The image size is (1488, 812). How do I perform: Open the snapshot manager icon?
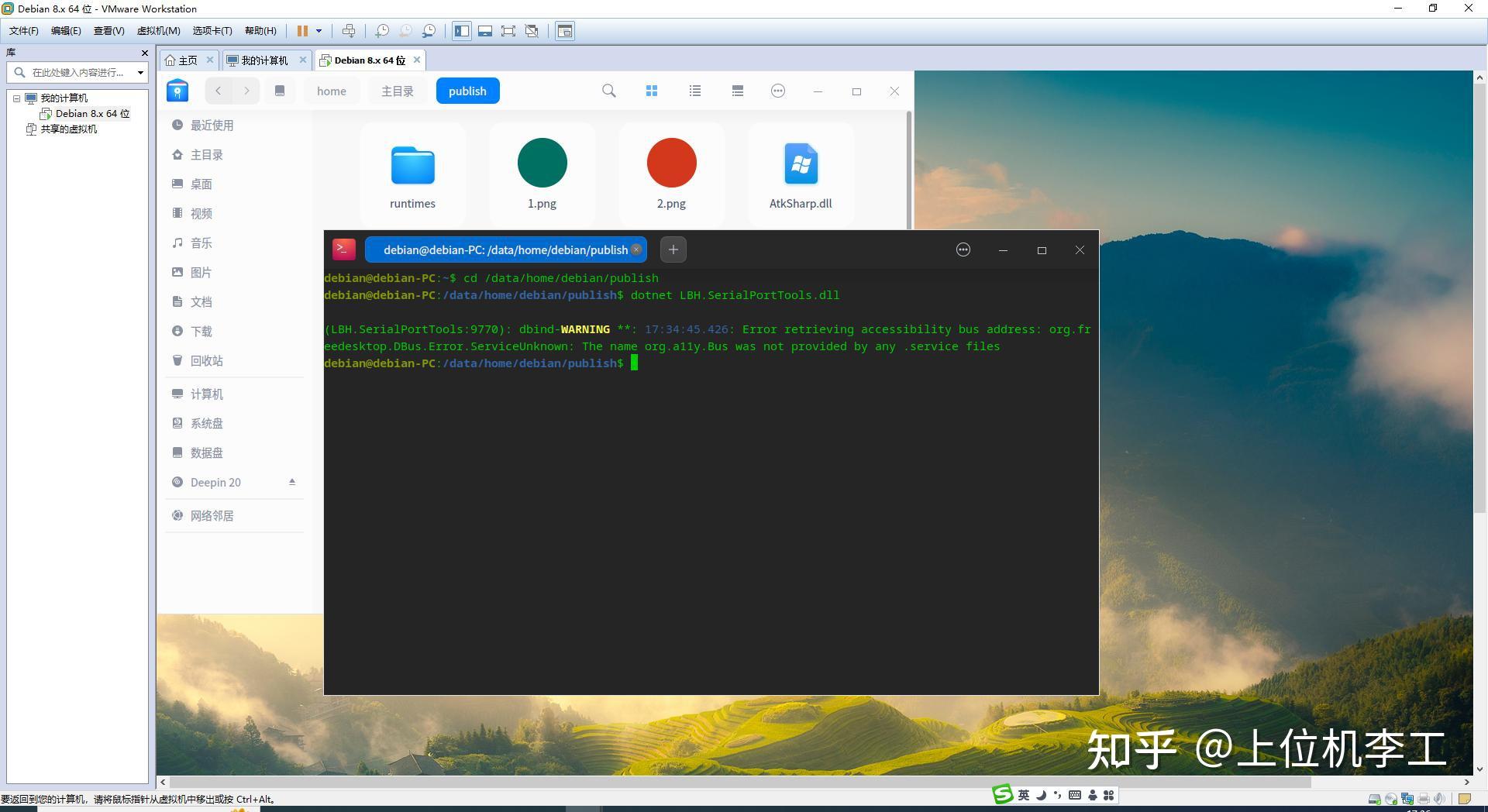tap(429, 31)
